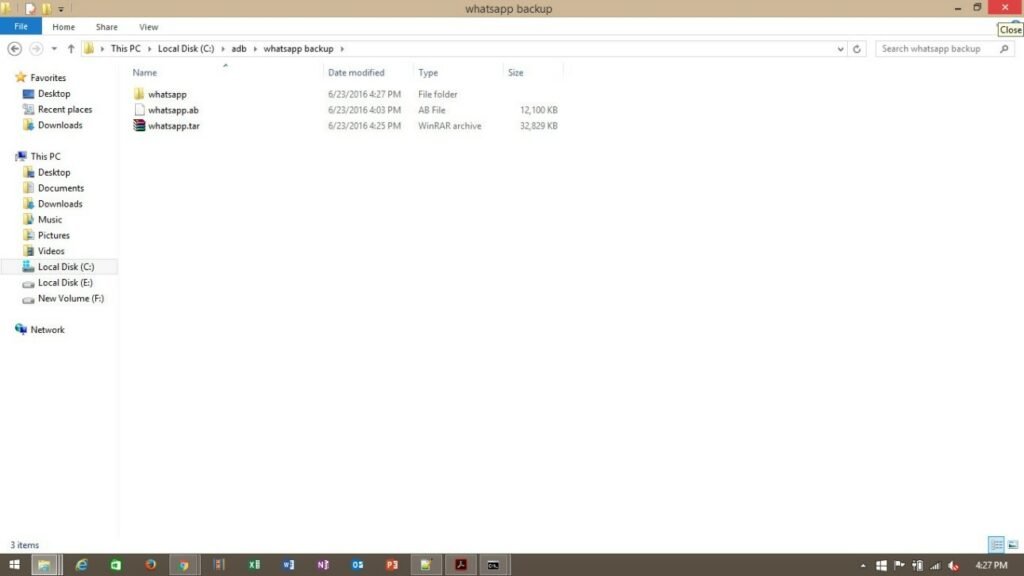Open address bar history dropdown
Viewport: 1024px width, 576px height.
pyautogui.click(x=840, y=49)
